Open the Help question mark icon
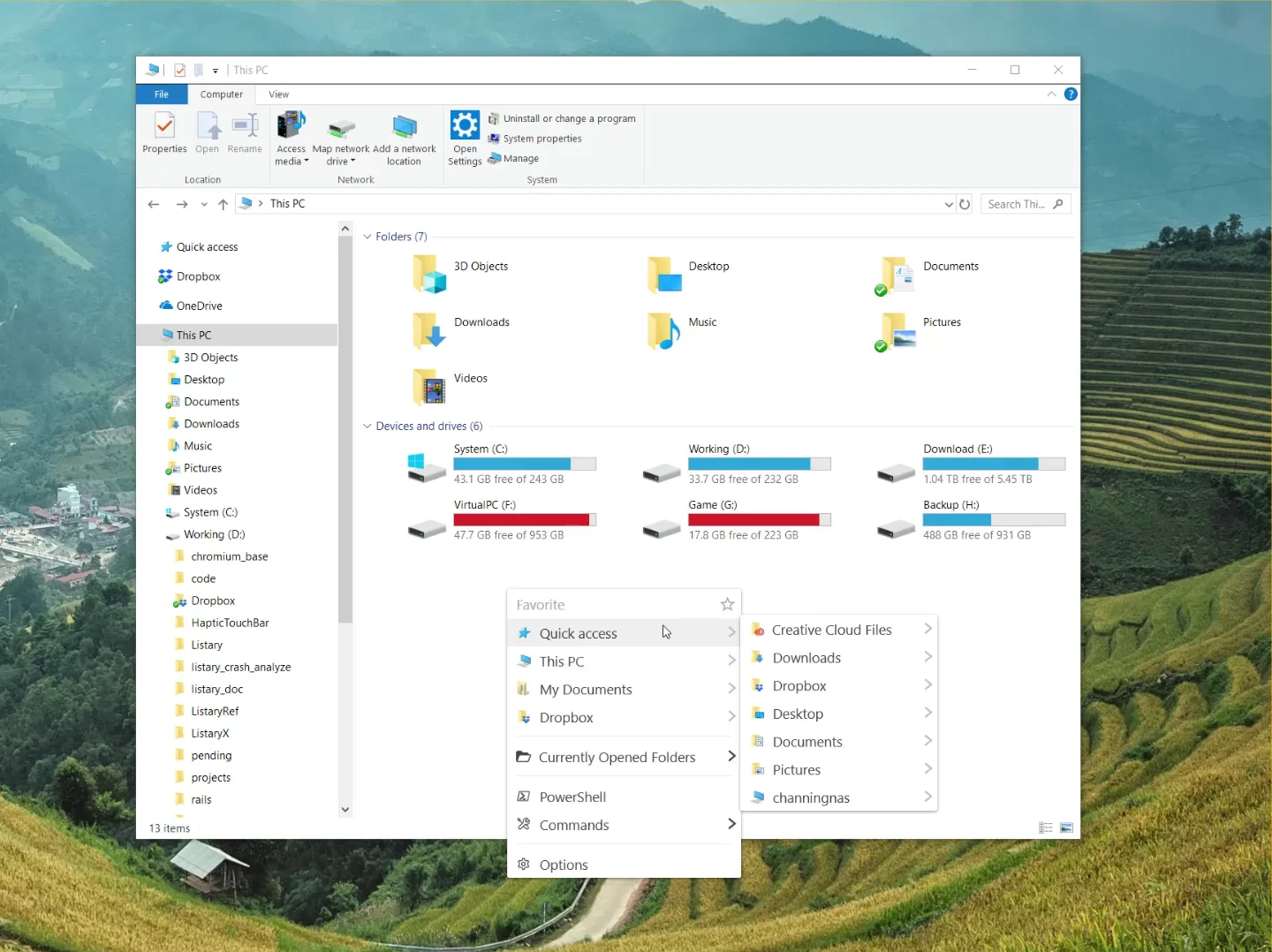The image size is (1272, 952). [x=1071, y=94]
